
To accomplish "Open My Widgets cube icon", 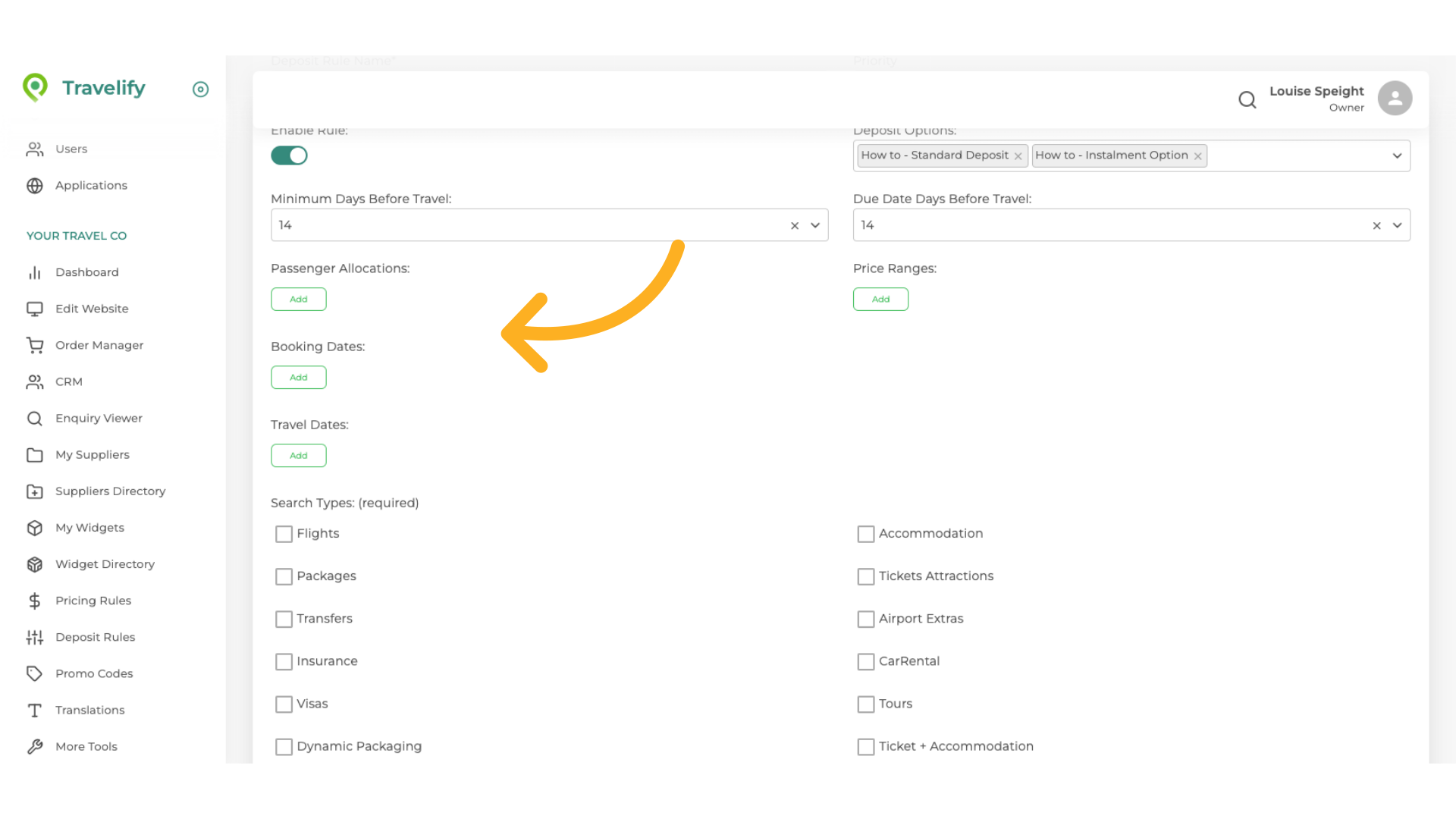I will click(35, 528).
